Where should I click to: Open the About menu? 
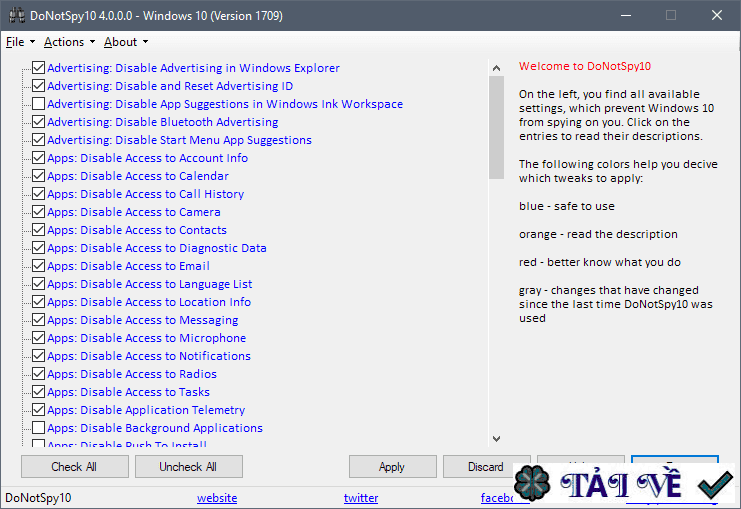point(126,42)
